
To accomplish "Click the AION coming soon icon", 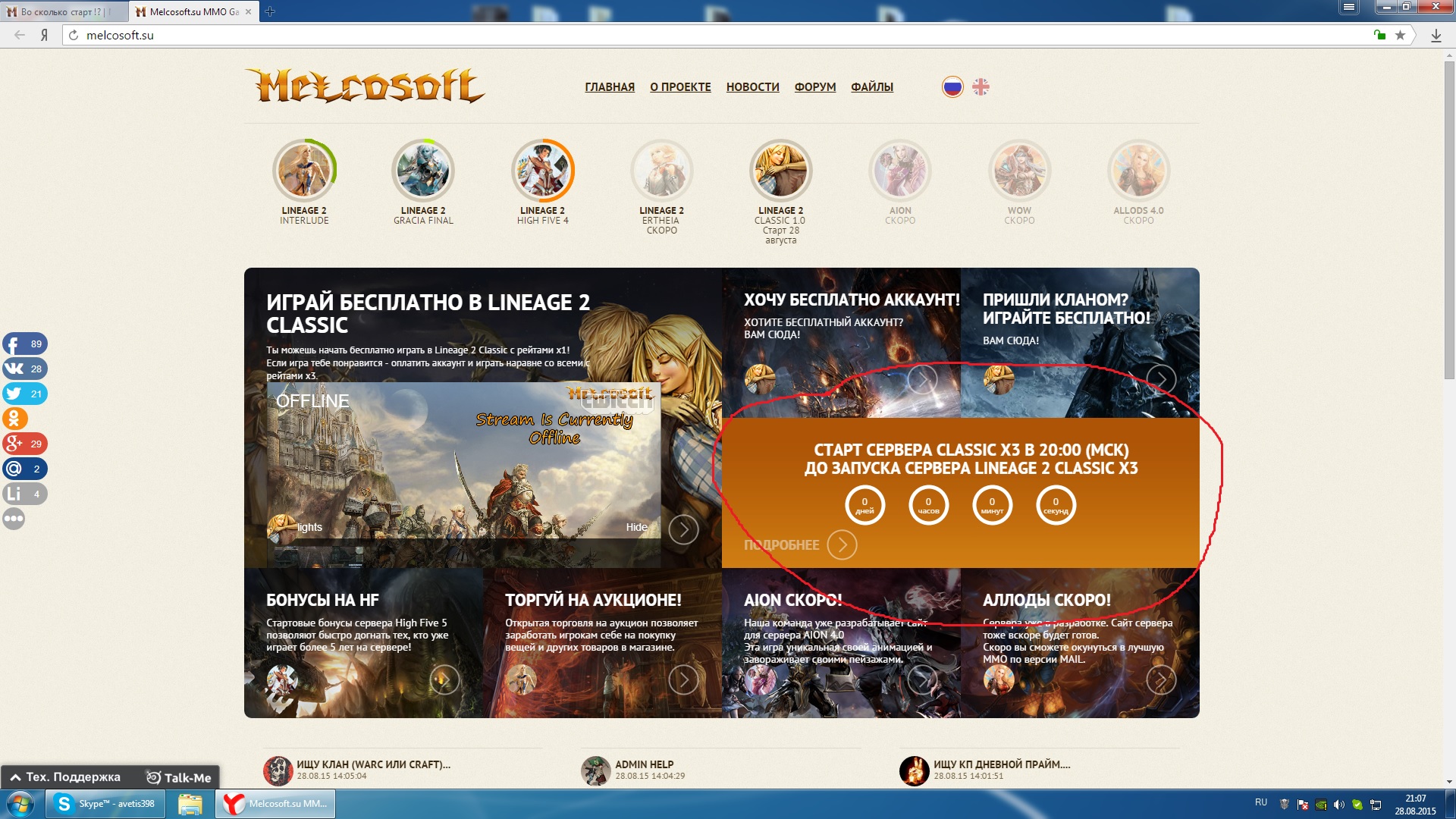I will (x=900, y=171).
